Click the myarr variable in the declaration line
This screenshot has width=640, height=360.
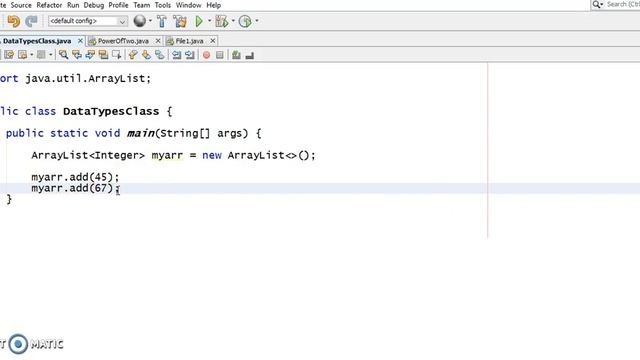point(167,156)
